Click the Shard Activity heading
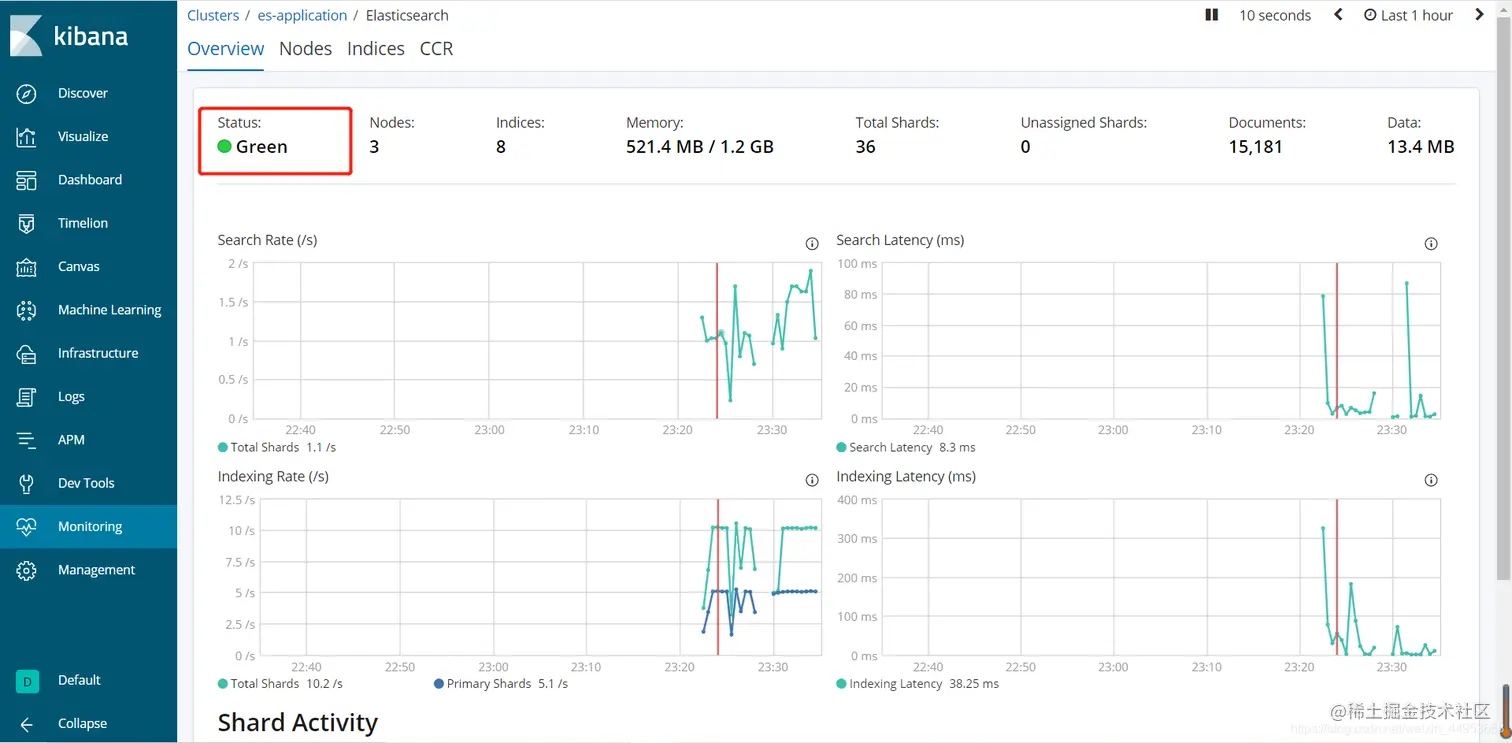The height and width of the screenshot is (743, 1512). coord(298,723)
